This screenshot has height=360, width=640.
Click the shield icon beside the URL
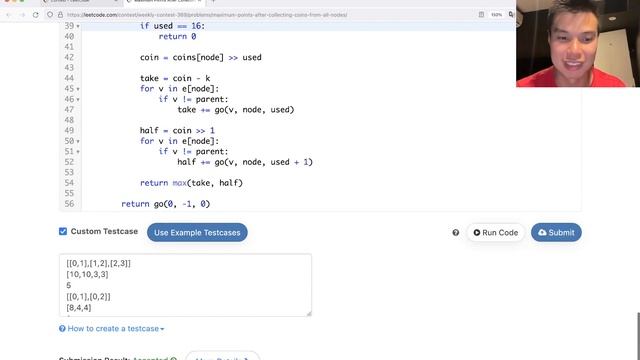pos(50,15)
